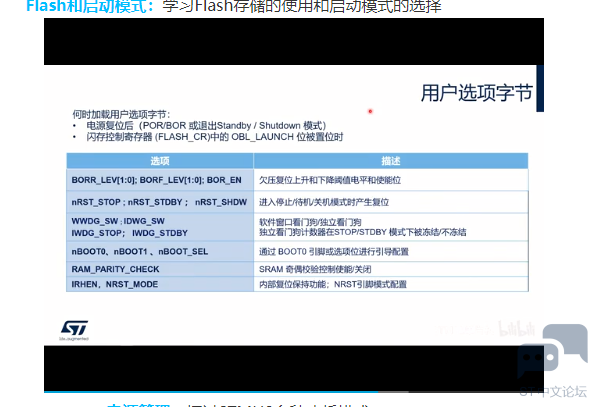Viewport: 596px width, 407px height.
Task: Click the '描述' table column header
Action: [x=391, y=161]
